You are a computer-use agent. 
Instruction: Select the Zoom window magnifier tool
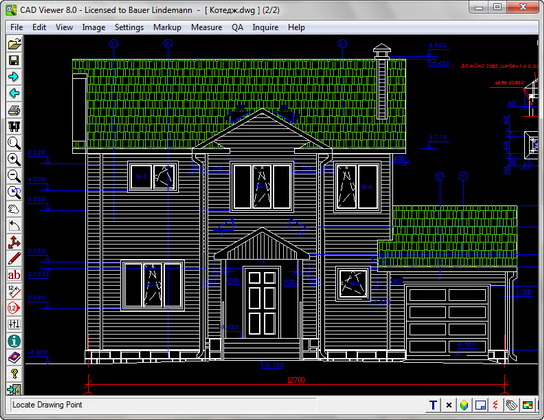14,143
